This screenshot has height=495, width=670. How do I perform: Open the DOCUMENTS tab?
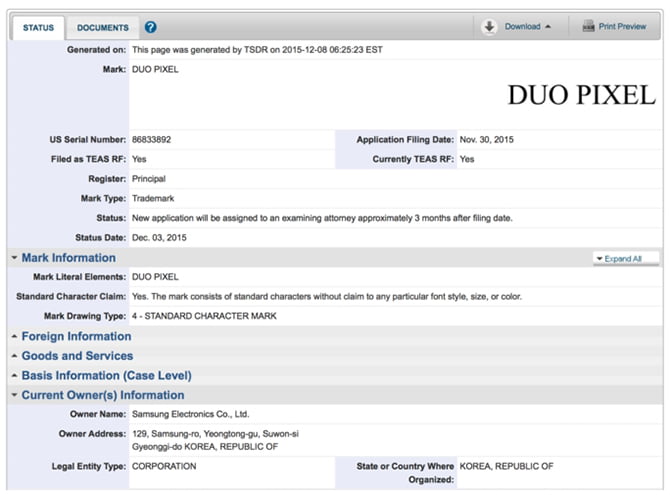103,28
